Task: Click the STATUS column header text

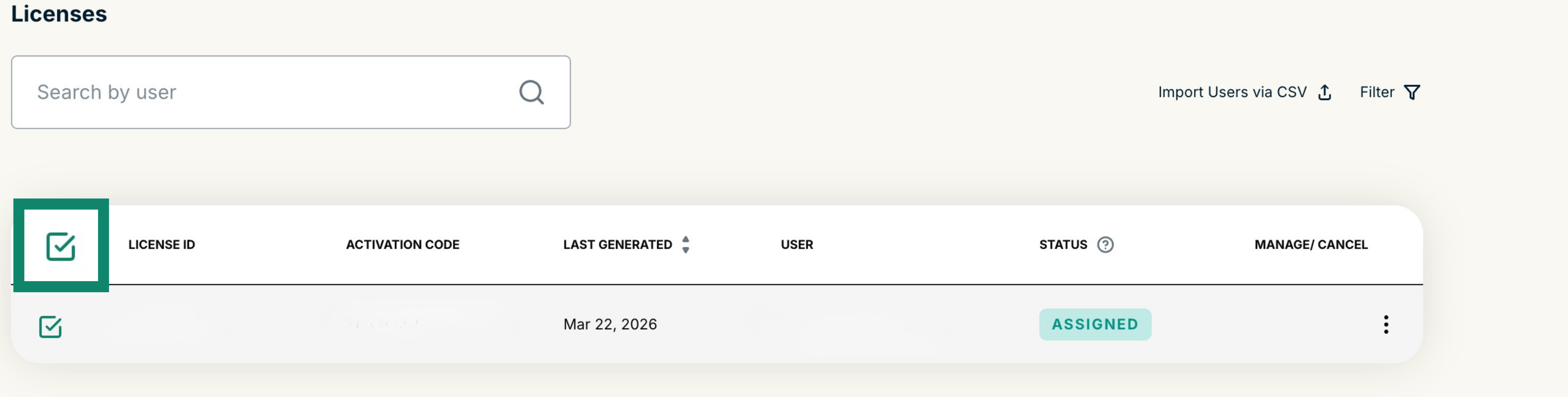Action: pyautogui.click(x=1062, y=245)
